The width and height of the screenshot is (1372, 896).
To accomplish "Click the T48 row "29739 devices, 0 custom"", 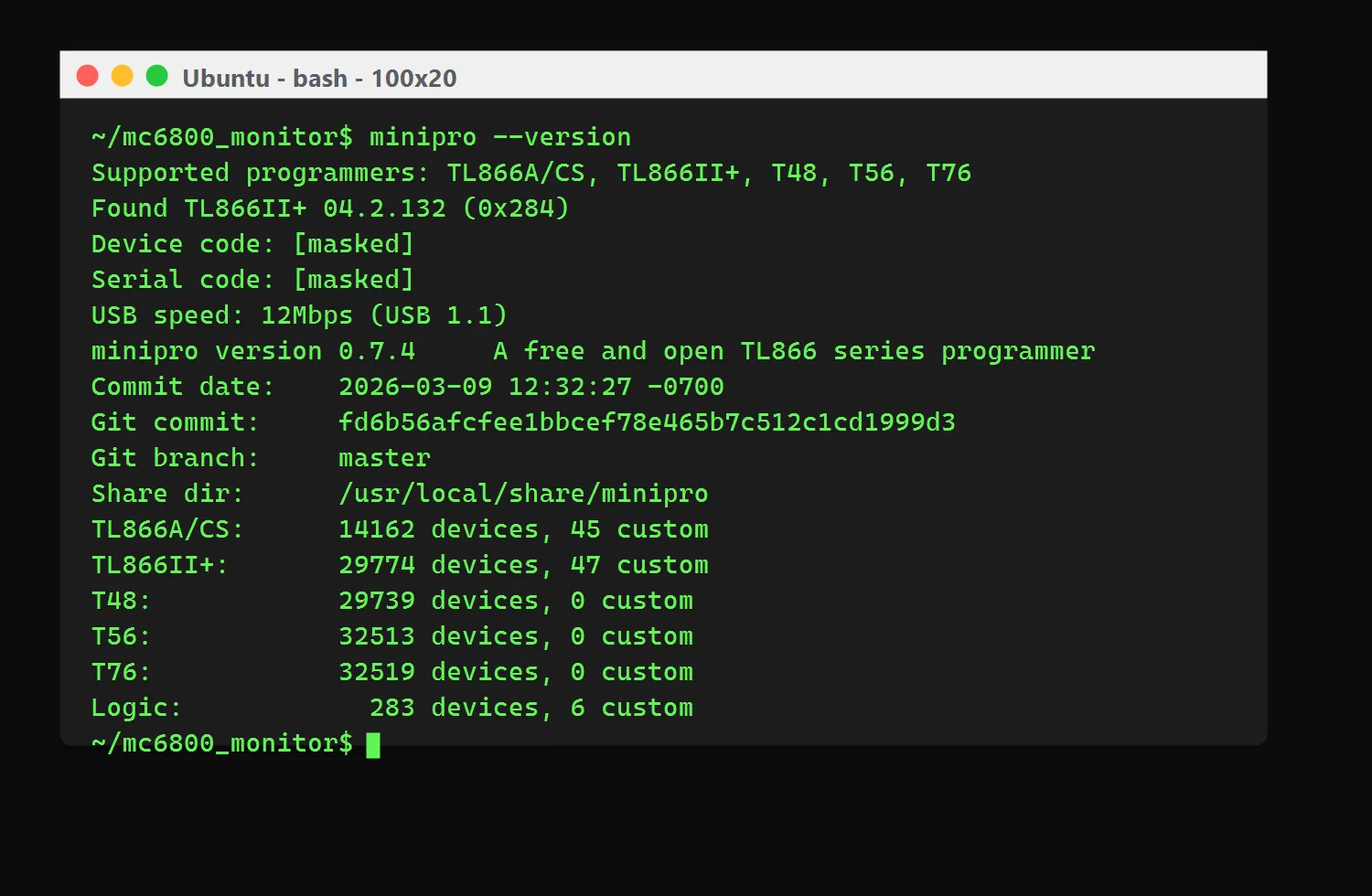I will click(516, 601).
